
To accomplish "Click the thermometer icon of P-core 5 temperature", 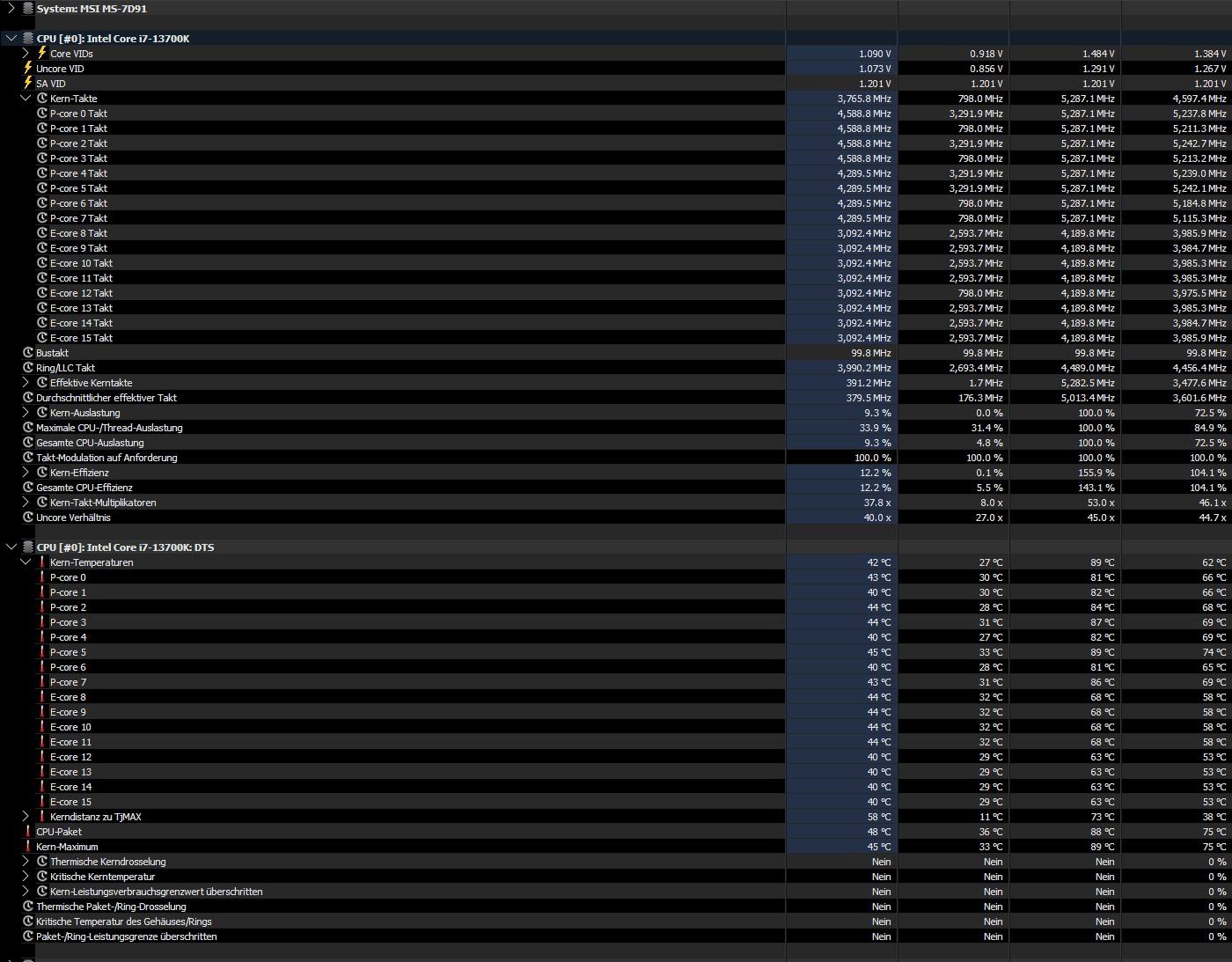I will [x=41, y=652].
